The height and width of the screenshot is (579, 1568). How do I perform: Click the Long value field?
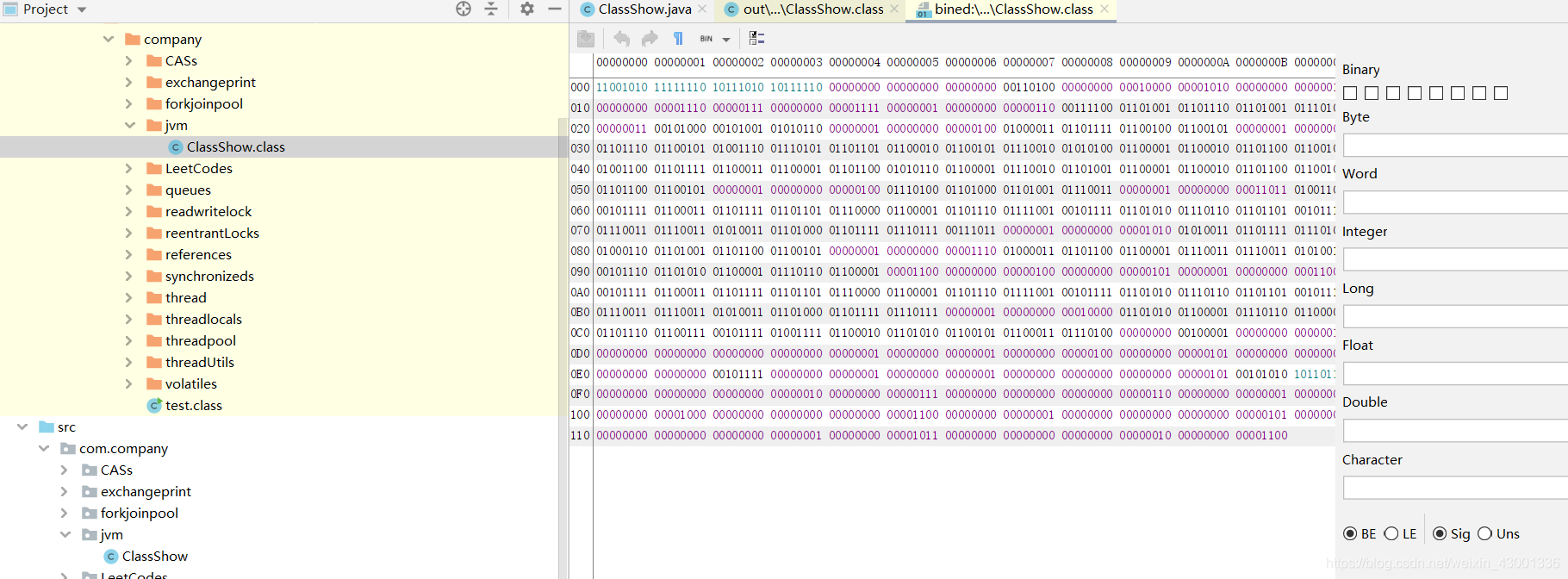(x=1455, y=316)
